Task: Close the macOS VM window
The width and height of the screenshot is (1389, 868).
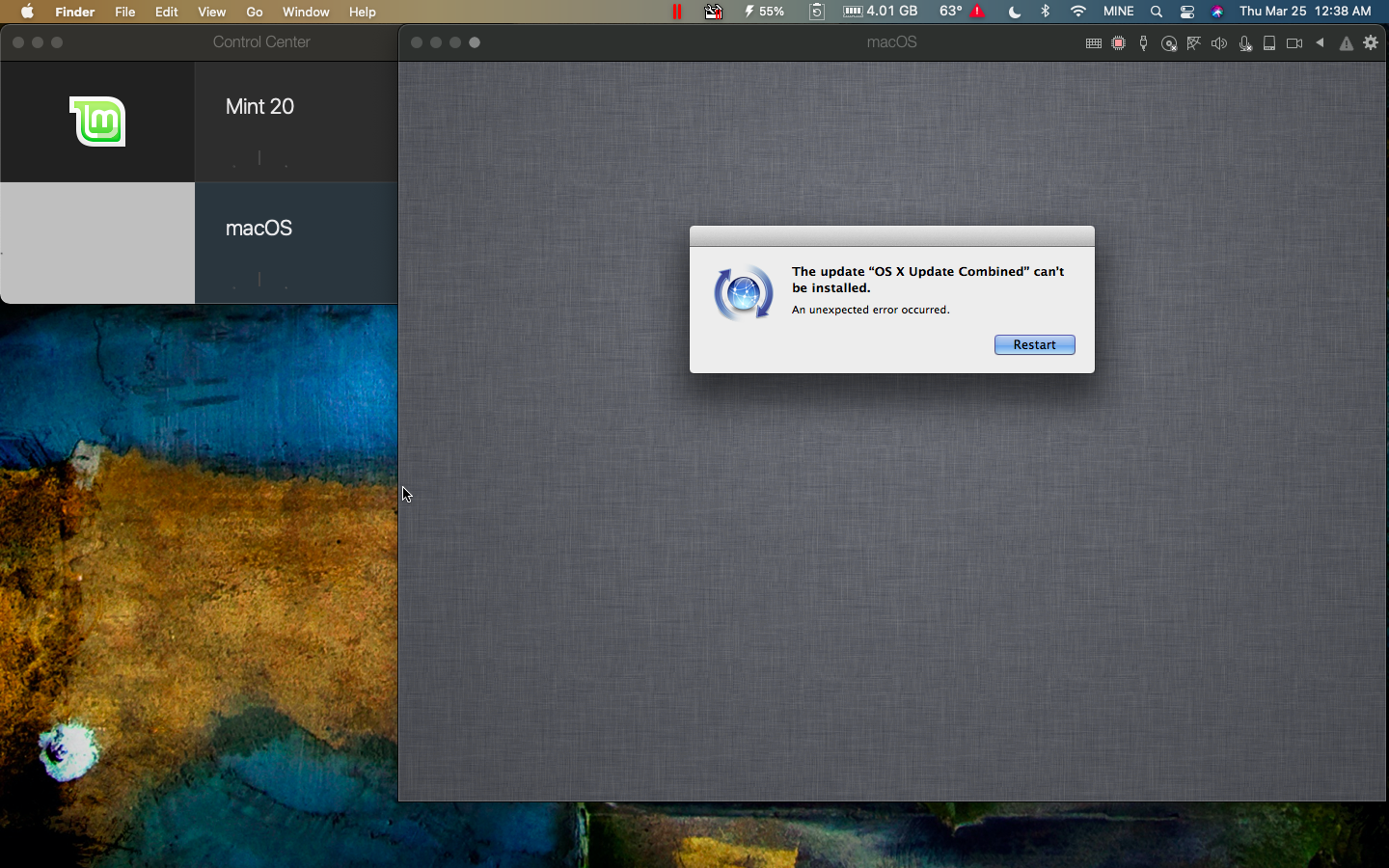Action: pyautogui.click(x=417, y=42)
